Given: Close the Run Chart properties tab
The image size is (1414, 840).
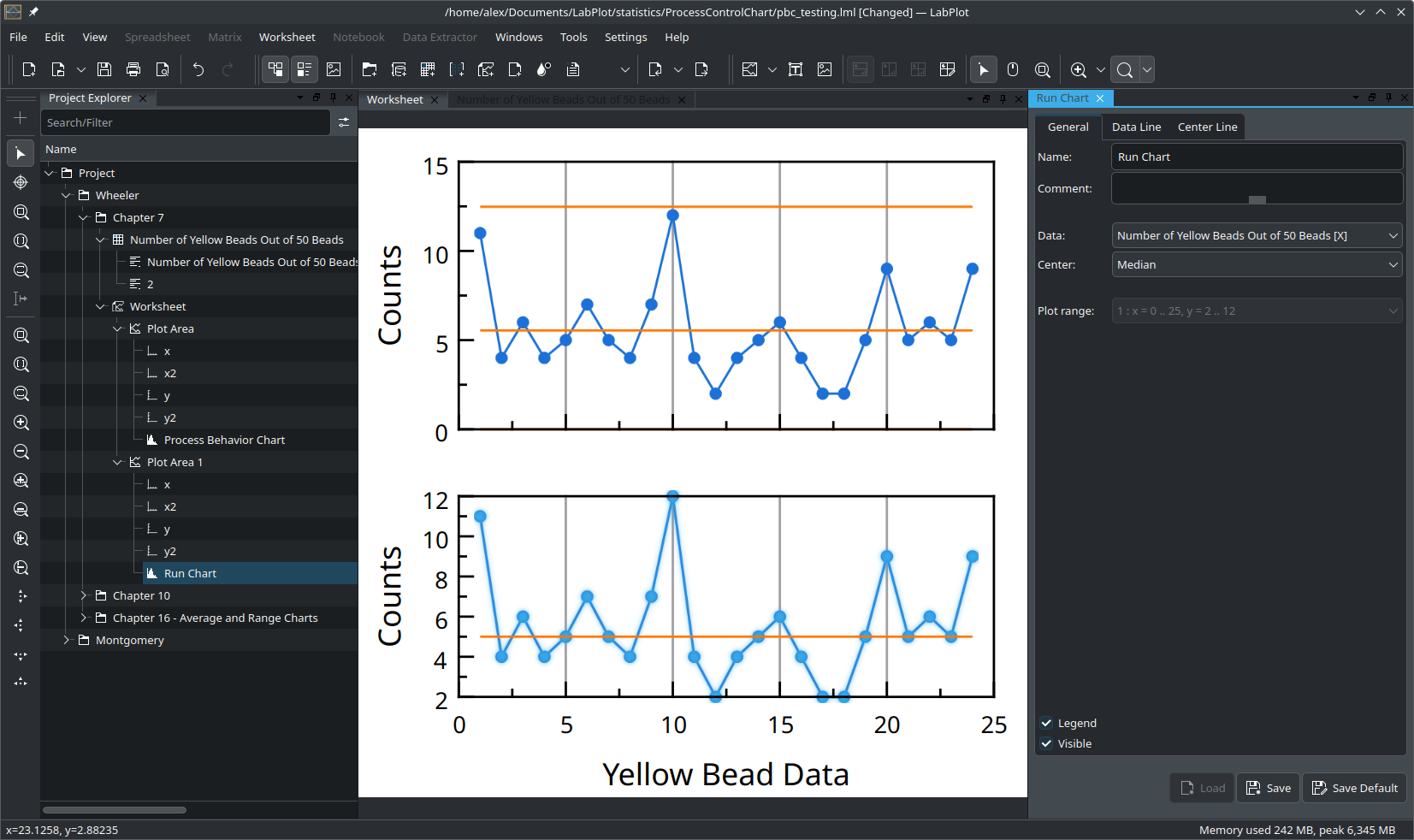Looking at the screenshot, I should (x=1100, y=98).
